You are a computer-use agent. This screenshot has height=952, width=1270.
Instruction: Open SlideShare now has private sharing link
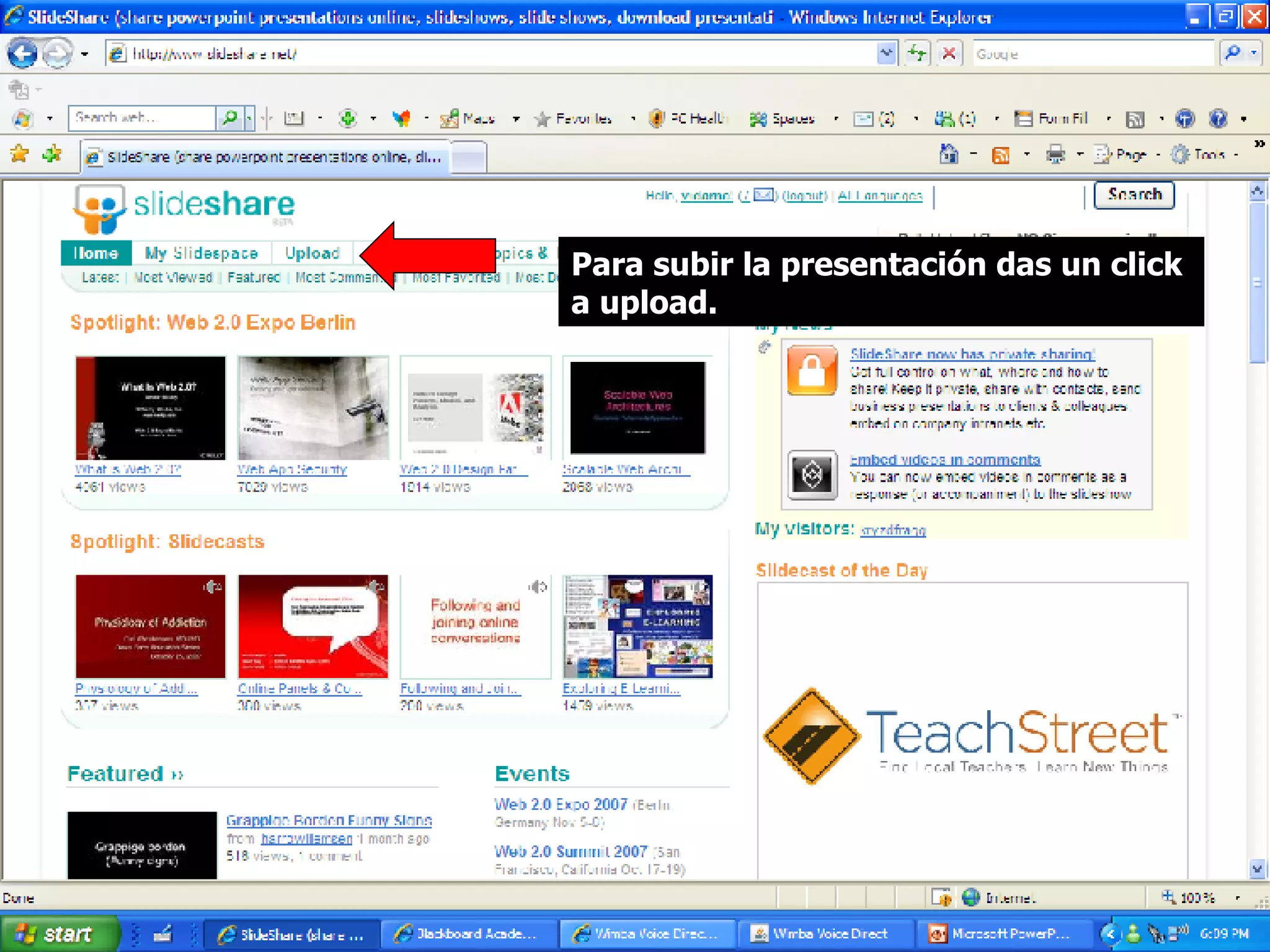972,354
